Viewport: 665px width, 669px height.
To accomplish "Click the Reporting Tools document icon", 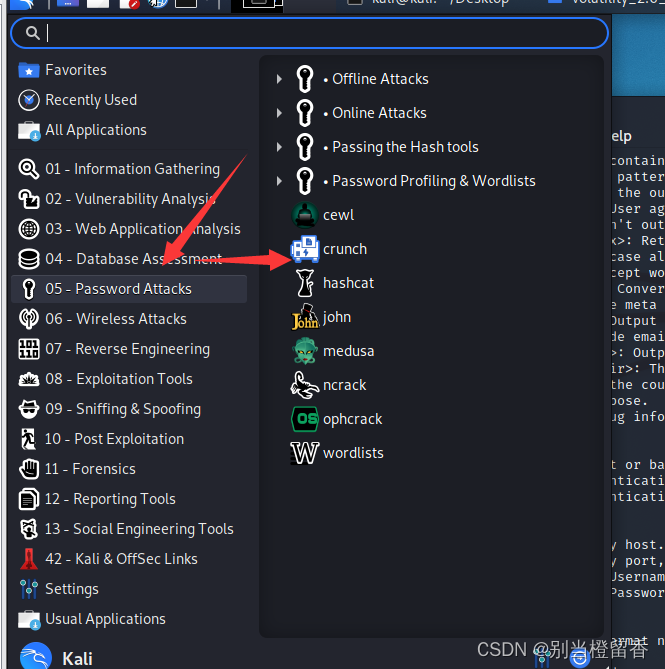I will [29, 499].
